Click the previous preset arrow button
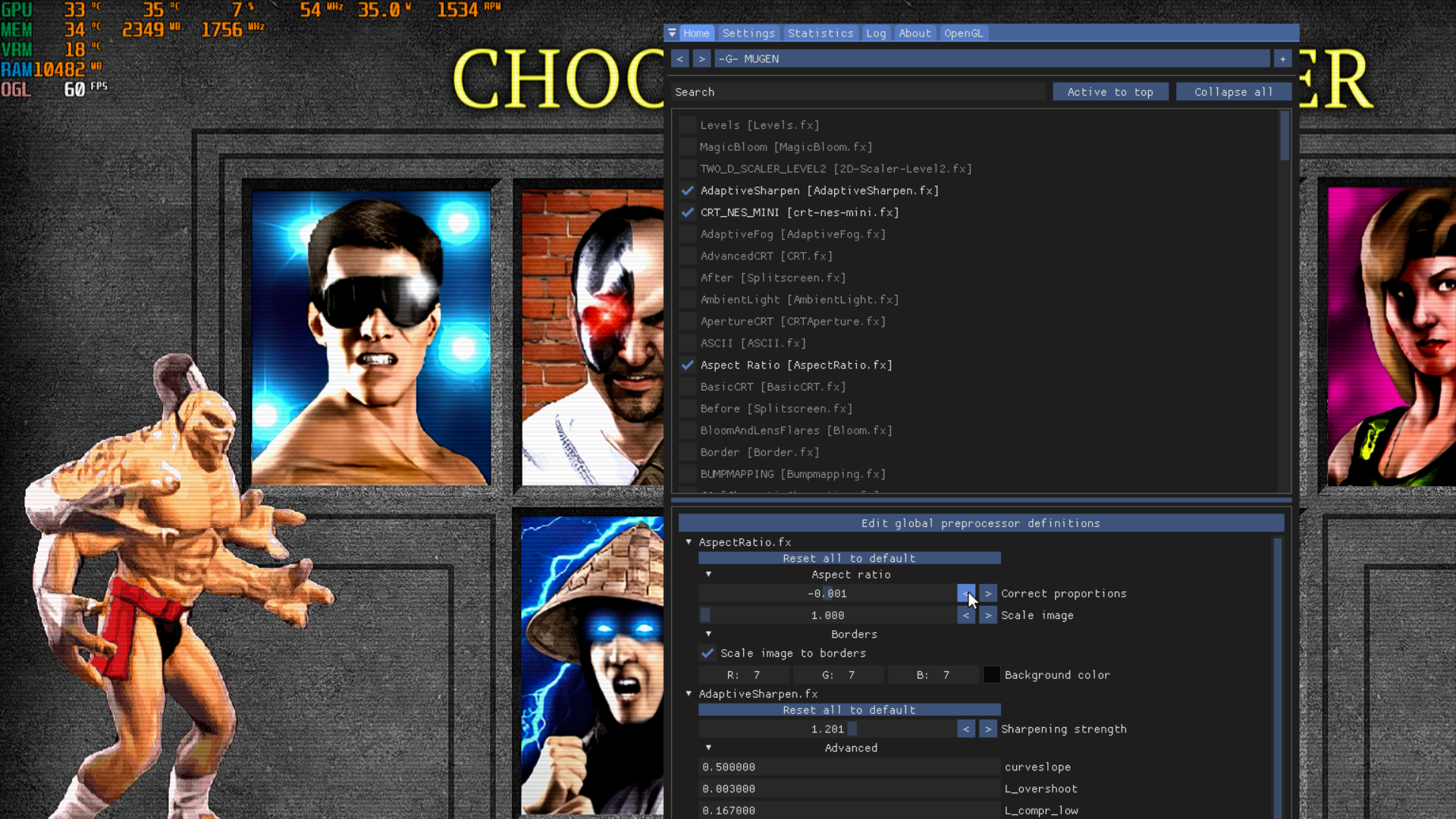1456x819 pixels. tap(679, 58)
